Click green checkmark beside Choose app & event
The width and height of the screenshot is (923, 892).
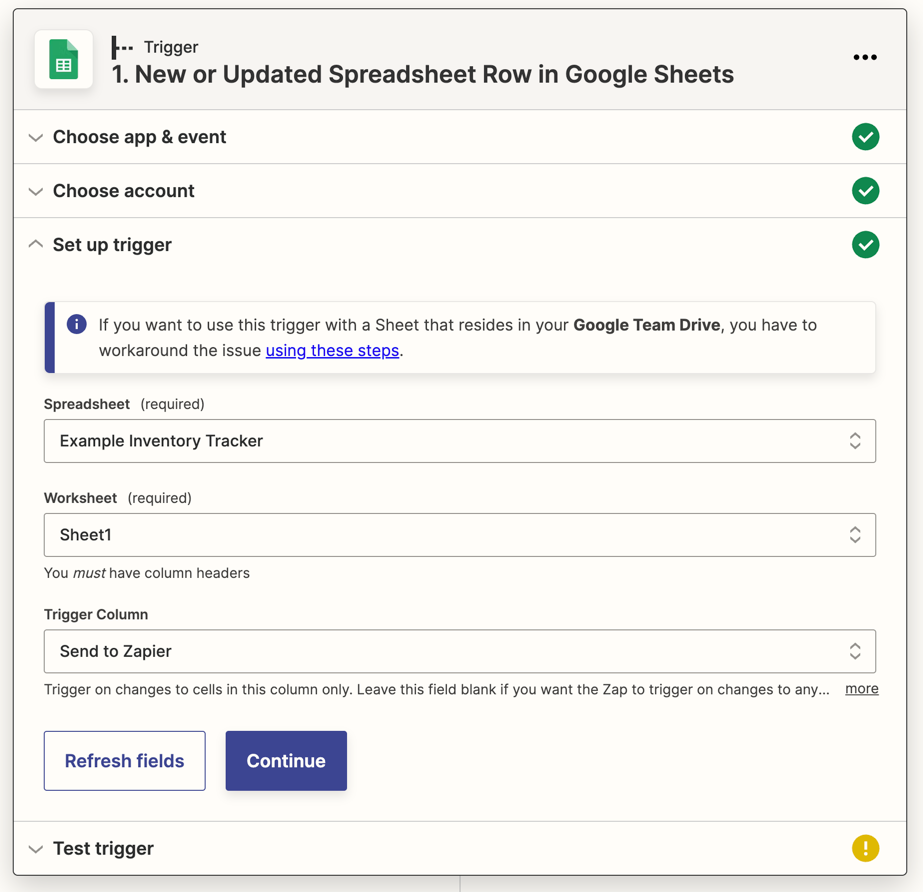[865, 137]
